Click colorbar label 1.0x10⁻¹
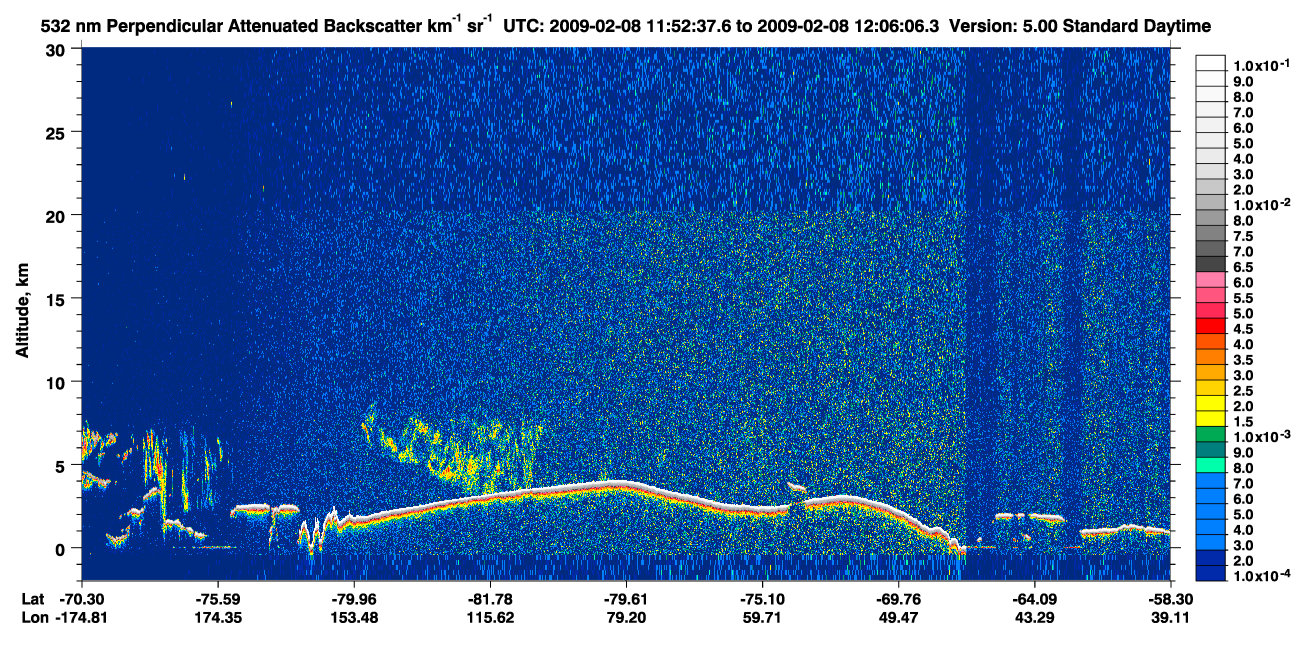 coord(1261,65)
